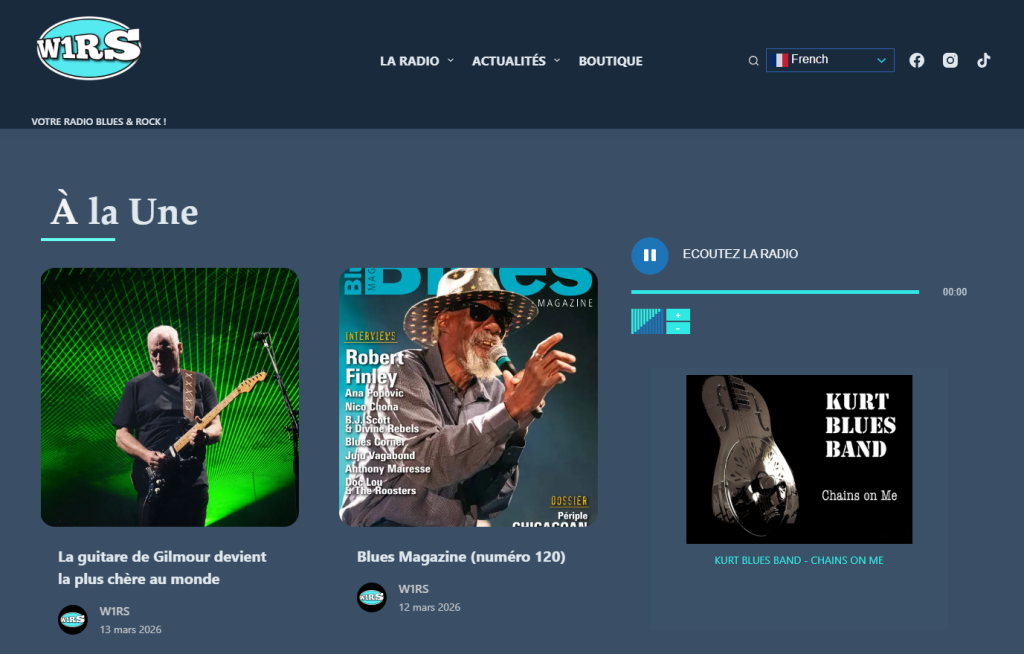Click the W1RS logo in header
The height and width of the screenshot is (654, 1024).
click(x=88, y=47)
